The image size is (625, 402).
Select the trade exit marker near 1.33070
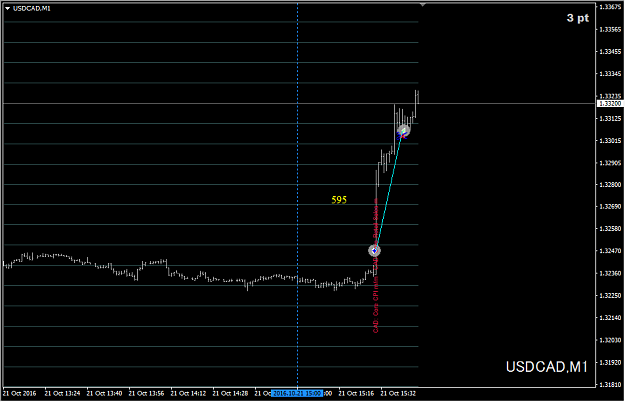[403, 131]
